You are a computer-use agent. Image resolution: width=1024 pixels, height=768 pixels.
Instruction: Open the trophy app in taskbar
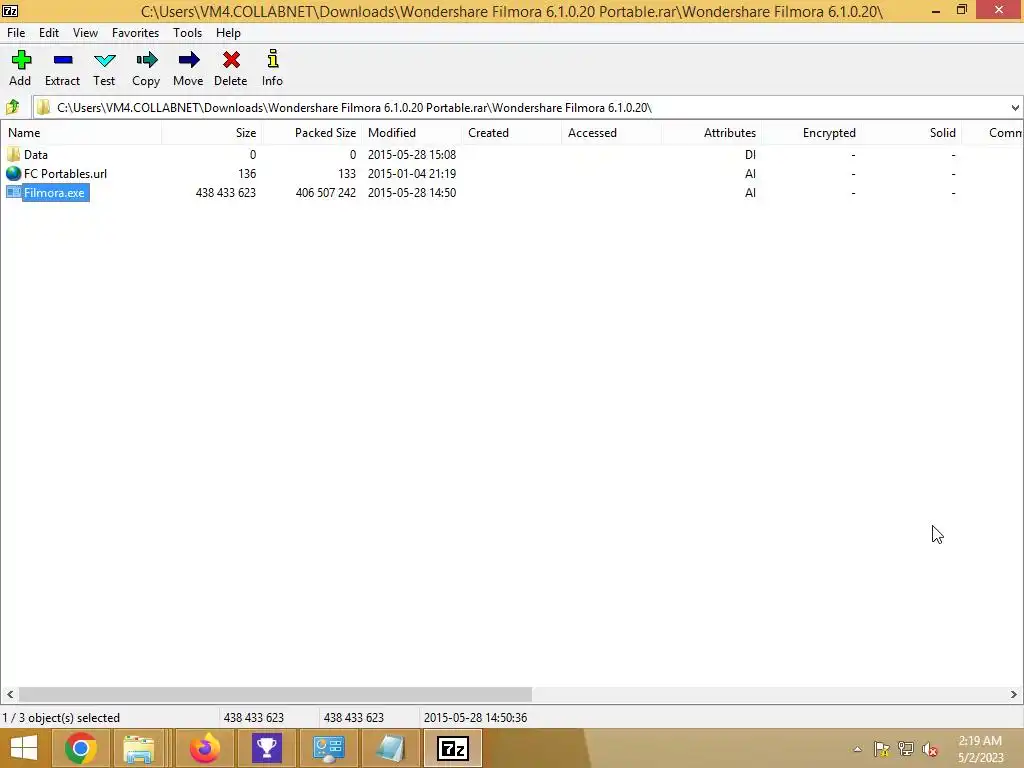[266, 748]
